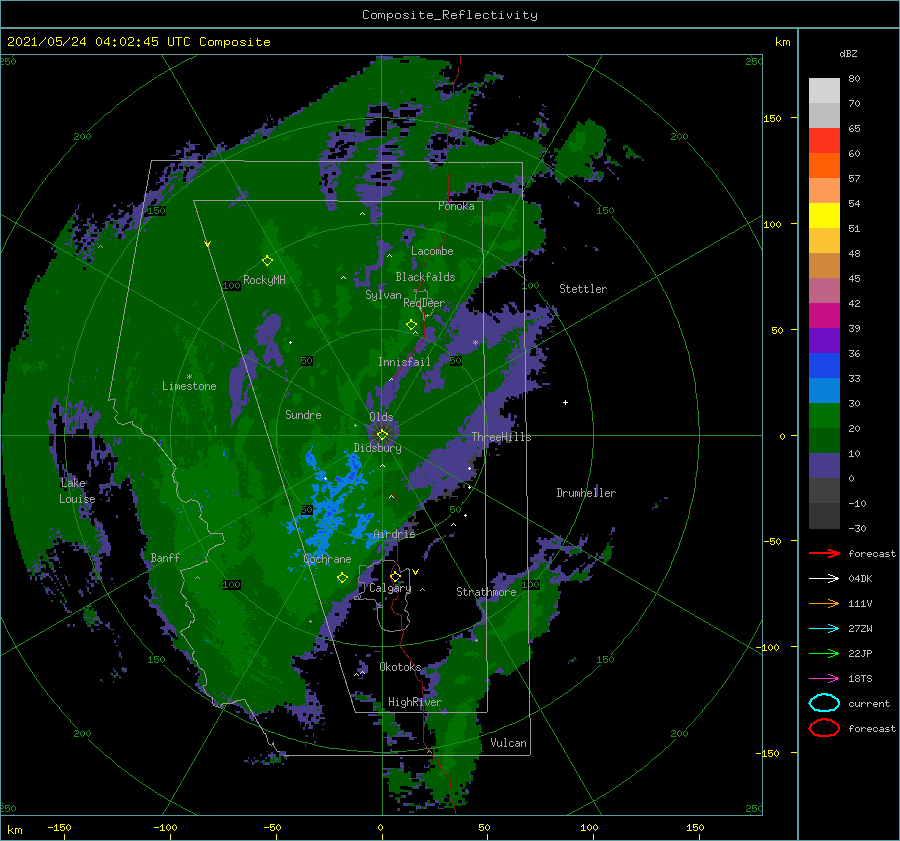Click the cyan 27ZW arrow legend icon
This screenshot has height=841, width=900.
coord(824,629)
